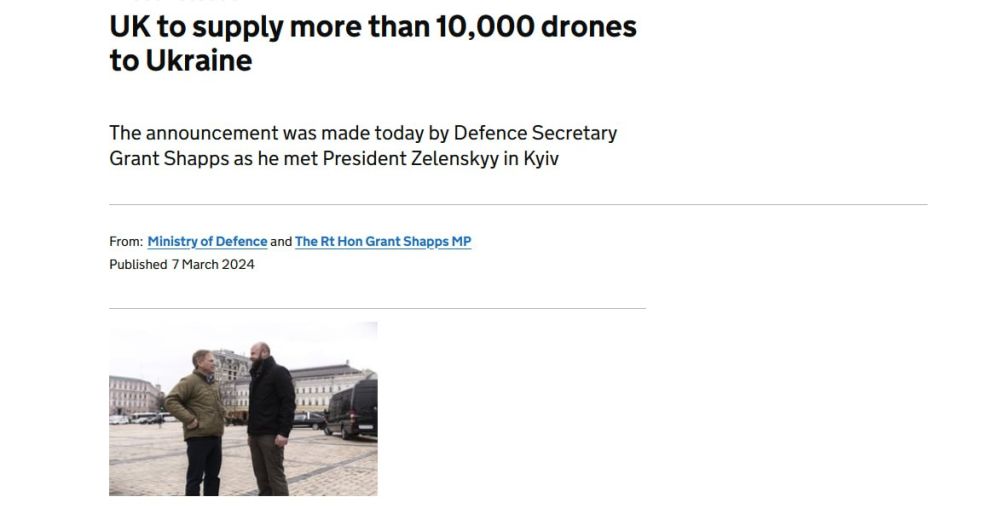This screenshot has width=1000, height=531.
Task: Click the divider line above the photo
Action: coord(377,308)
